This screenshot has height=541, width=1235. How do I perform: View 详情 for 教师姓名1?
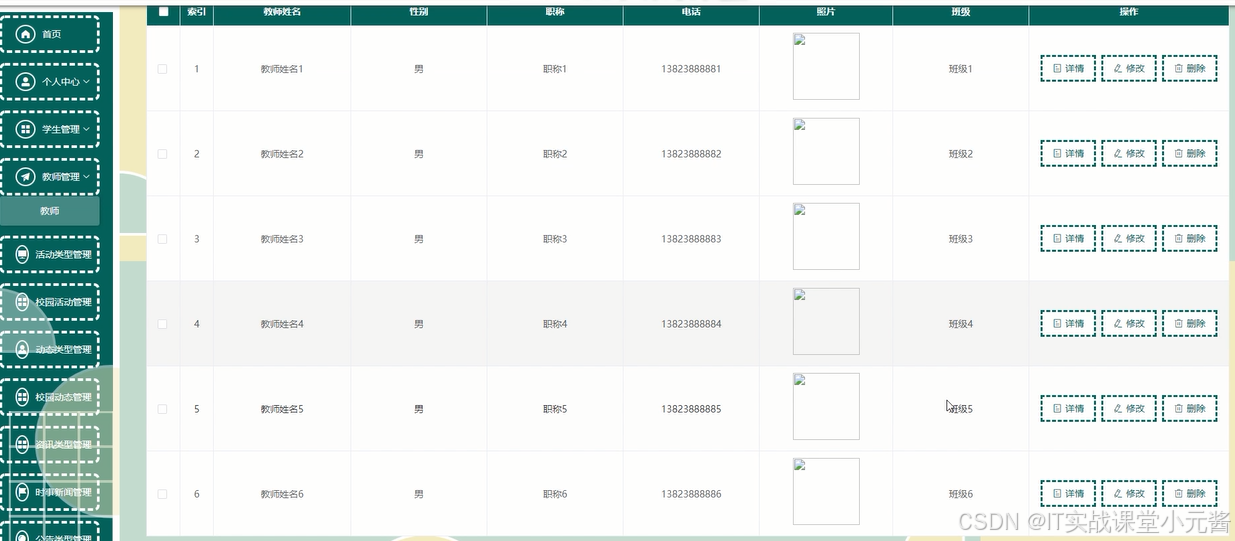(x=1068, y=69)
